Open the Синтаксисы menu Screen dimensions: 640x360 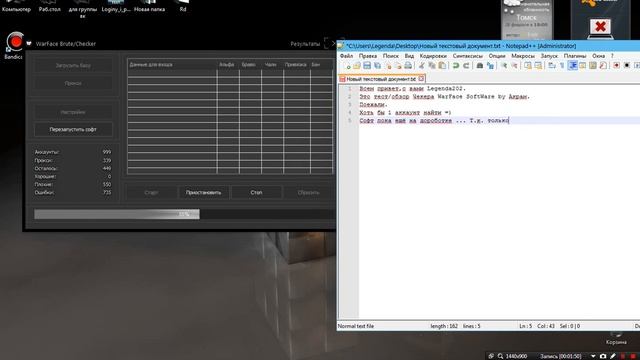[x=467, y=56]
